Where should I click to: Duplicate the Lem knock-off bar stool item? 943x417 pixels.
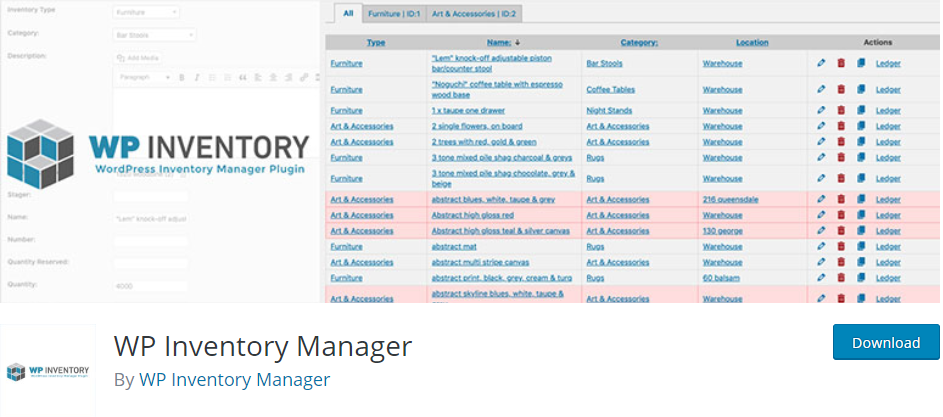click(x=861, y=63)
